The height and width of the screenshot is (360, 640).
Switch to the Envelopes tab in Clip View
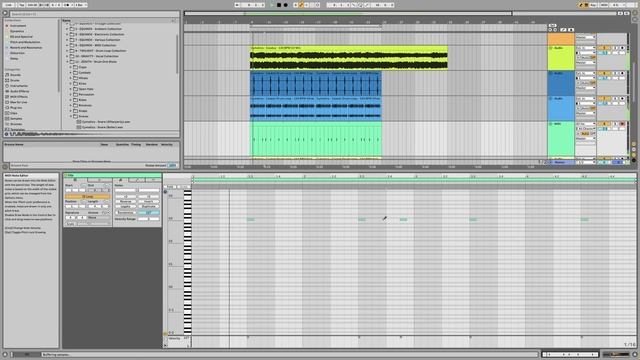pyautogui.click(x=137, y=180)
